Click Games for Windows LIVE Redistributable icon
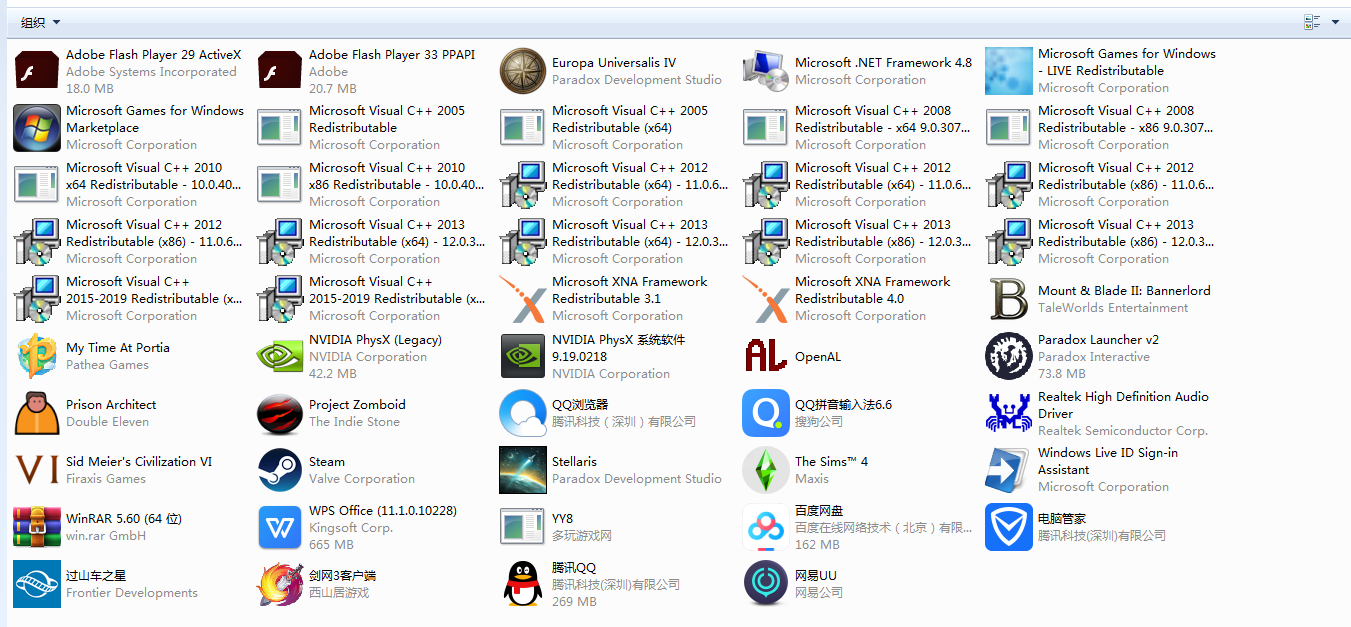This screenshot has height=627, width=1351. [1009, 71]
